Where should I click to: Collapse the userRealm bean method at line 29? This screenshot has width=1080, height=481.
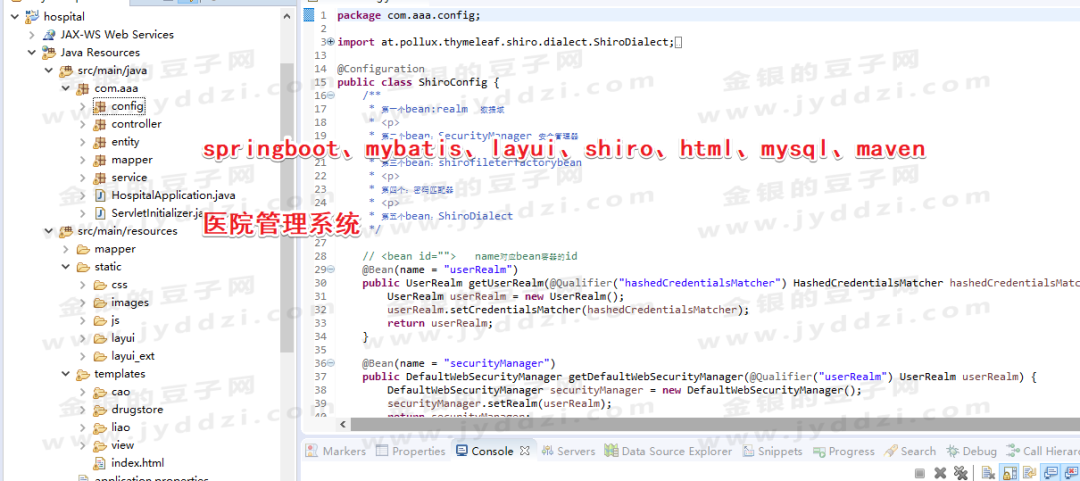click(331, 269)
